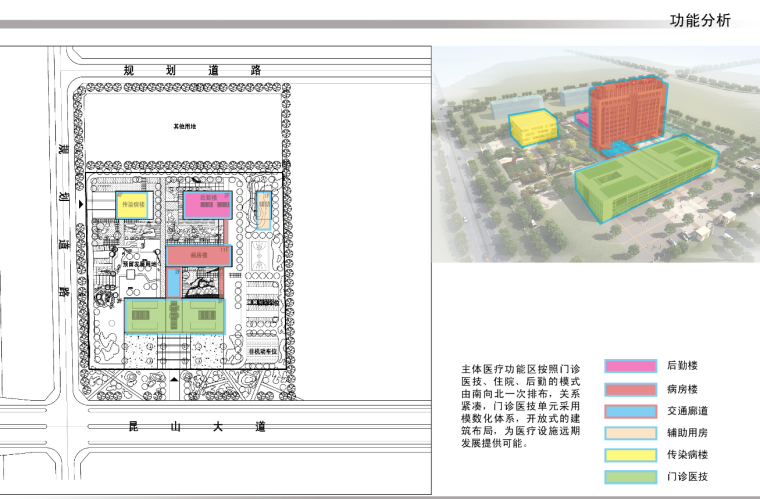Select the green 门诊医技 legend swatch
This screenshot has width=760, height=499.
(630, 477)
